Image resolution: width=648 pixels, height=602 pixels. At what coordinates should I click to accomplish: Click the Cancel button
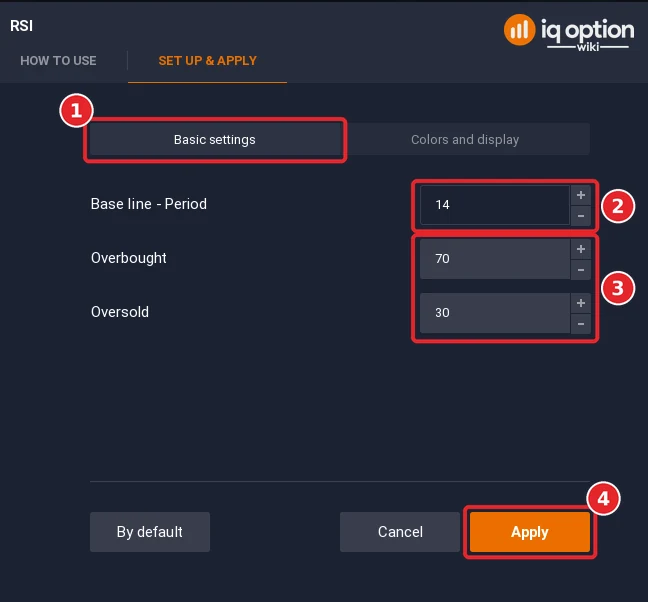400,532
